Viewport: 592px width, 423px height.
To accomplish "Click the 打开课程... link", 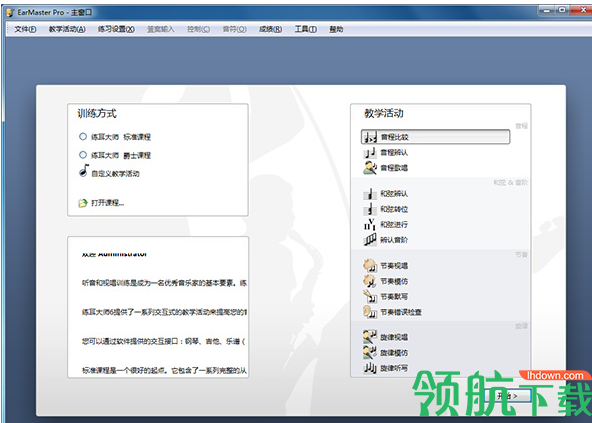I will (108, 203).
